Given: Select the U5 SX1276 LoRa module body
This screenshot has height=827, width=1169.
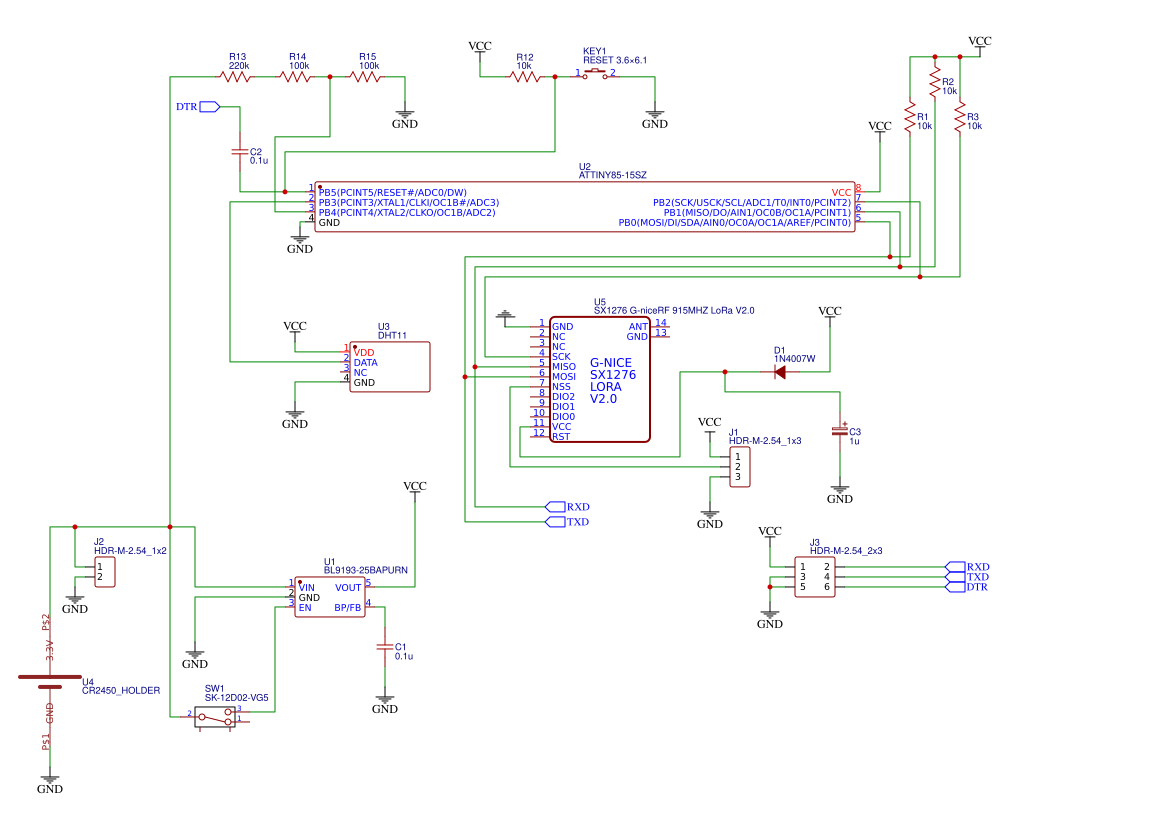Looking at the screenshot, I should [600, 380].
